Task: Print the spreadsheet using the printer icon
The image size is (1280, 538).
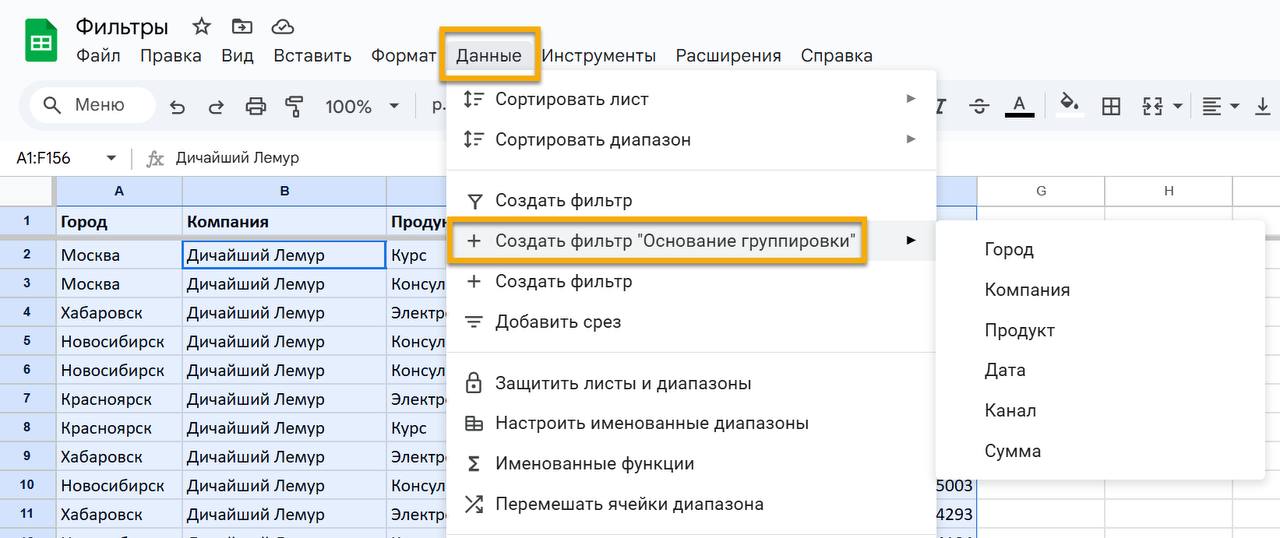Action: (256, 106)
